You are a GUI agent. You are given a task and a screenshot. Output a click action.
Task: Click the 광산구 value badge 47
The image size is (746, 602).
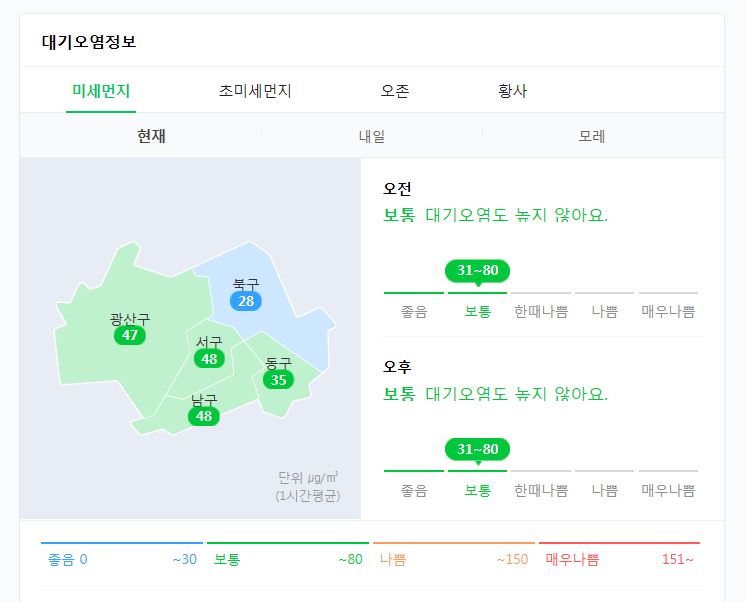coord(129,335)
